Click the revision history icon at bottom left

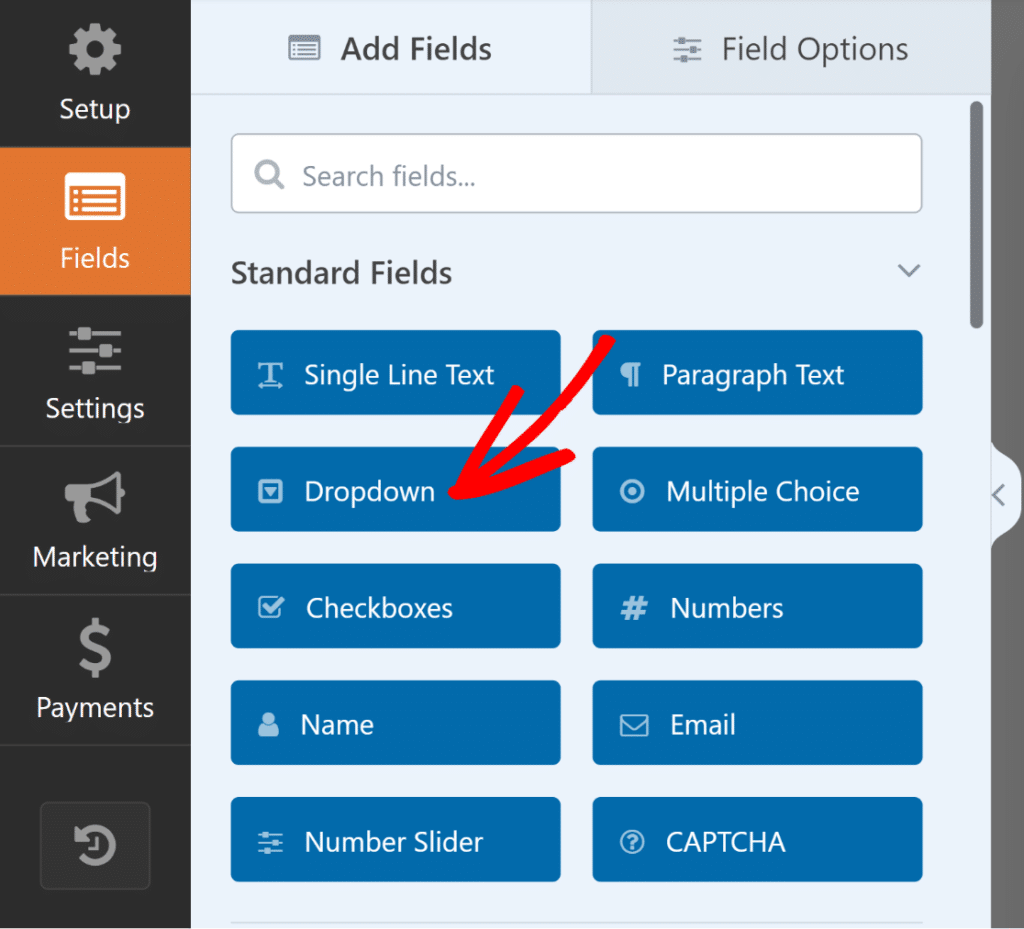pos(95,845)
